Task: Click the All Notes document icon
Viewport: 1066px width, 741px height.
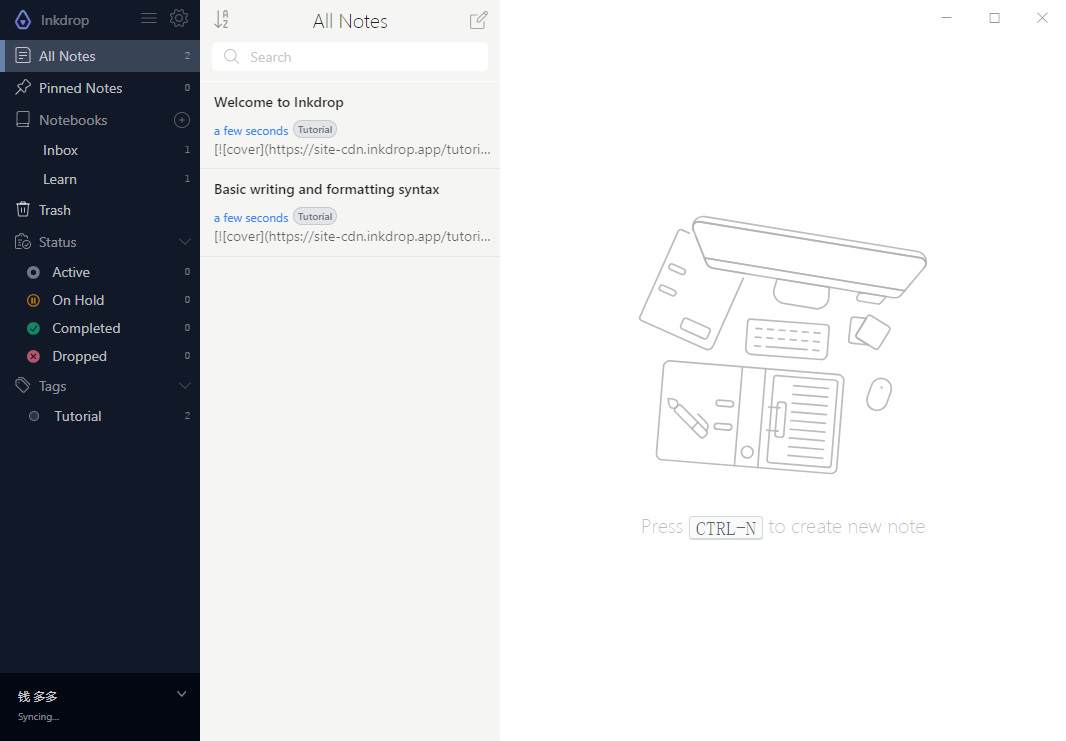Action: pyautogui.click(x=23, y=56)
